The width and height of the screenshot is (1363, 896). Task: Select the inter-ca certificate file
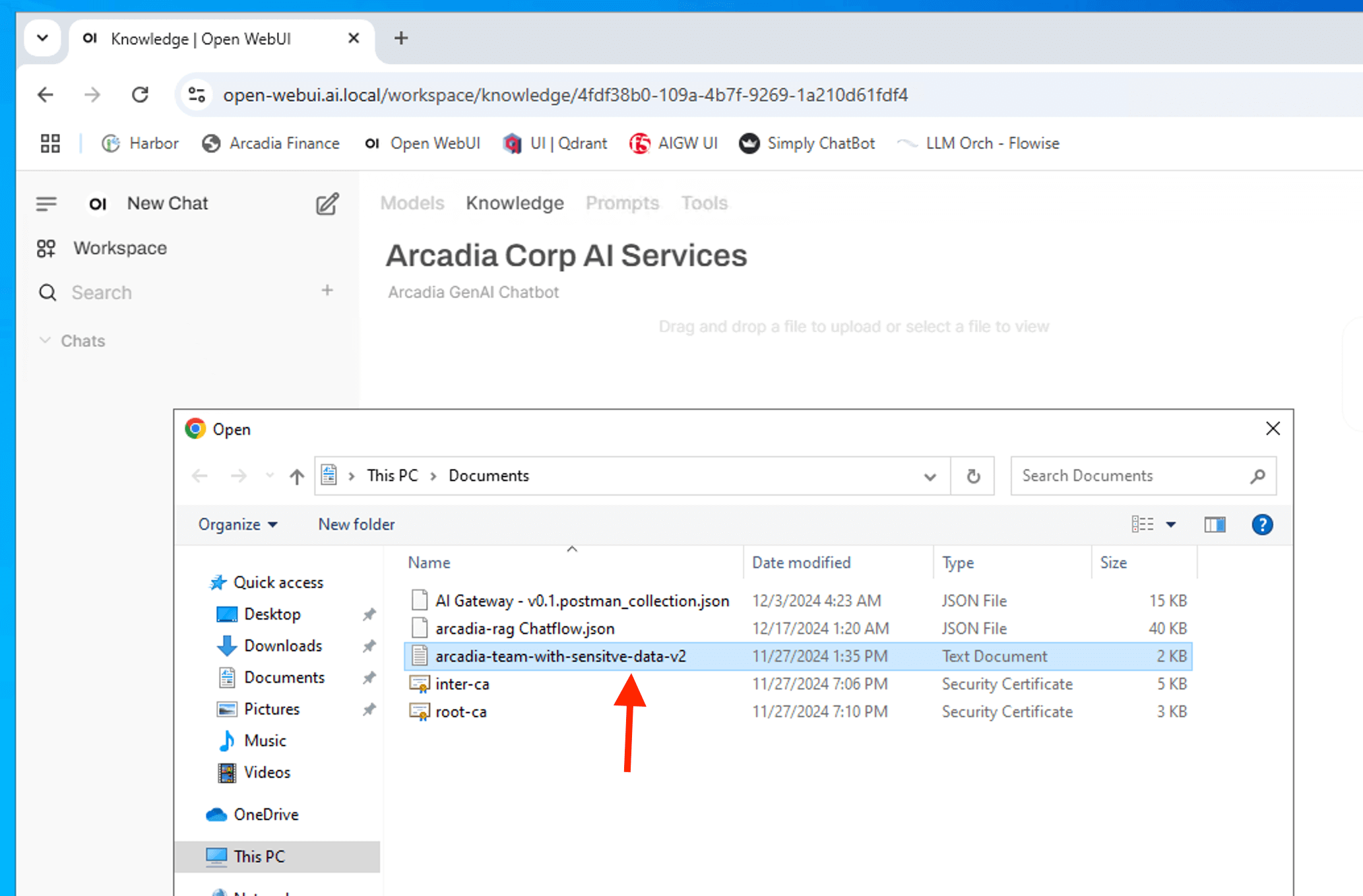(462, 684)
